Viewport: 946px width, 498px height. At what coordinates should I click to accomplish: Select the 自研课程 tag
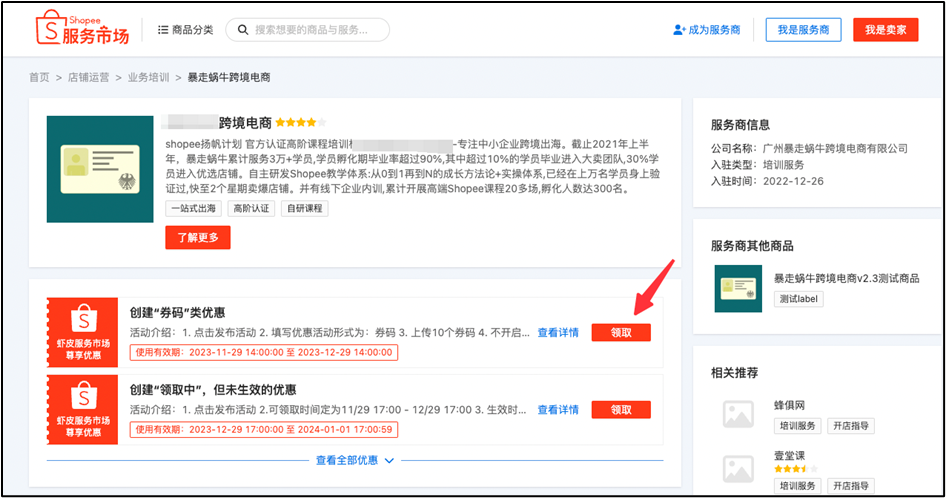pyautogui.click(x=305, y=208)
